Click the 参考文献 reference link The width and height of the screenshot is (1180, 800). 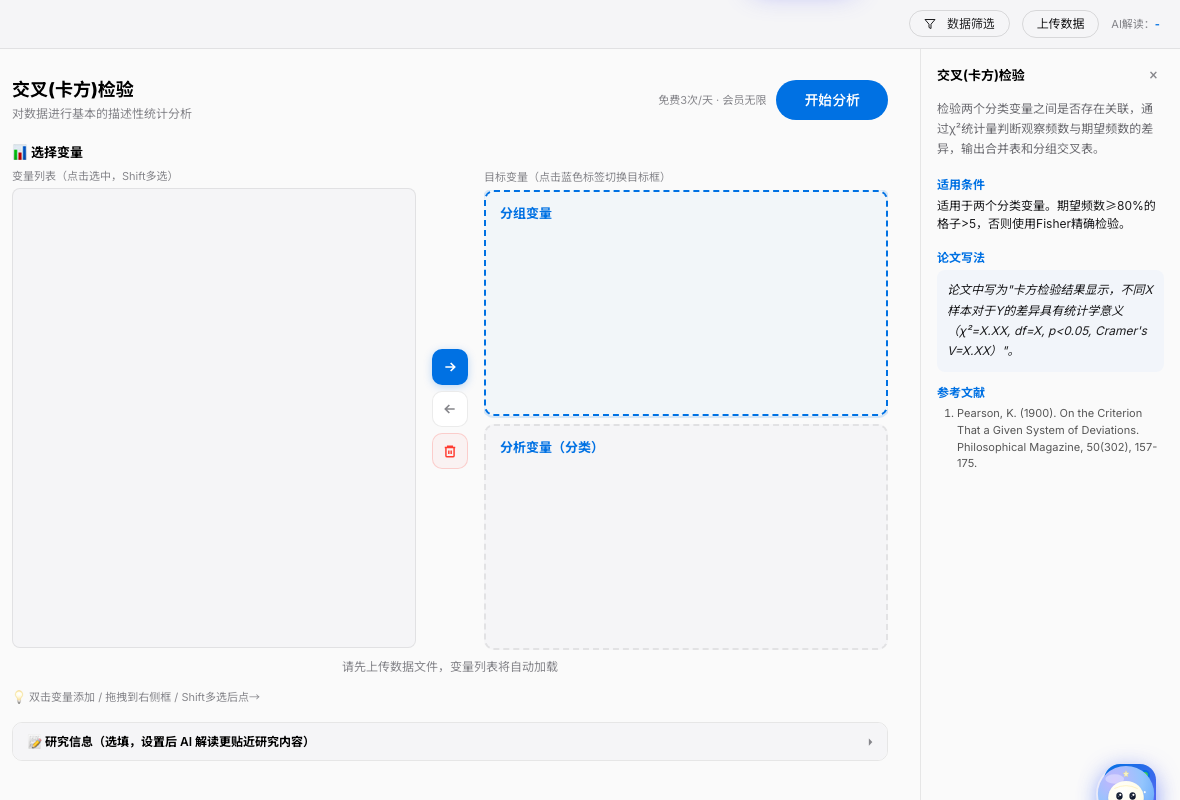(960, 392)
